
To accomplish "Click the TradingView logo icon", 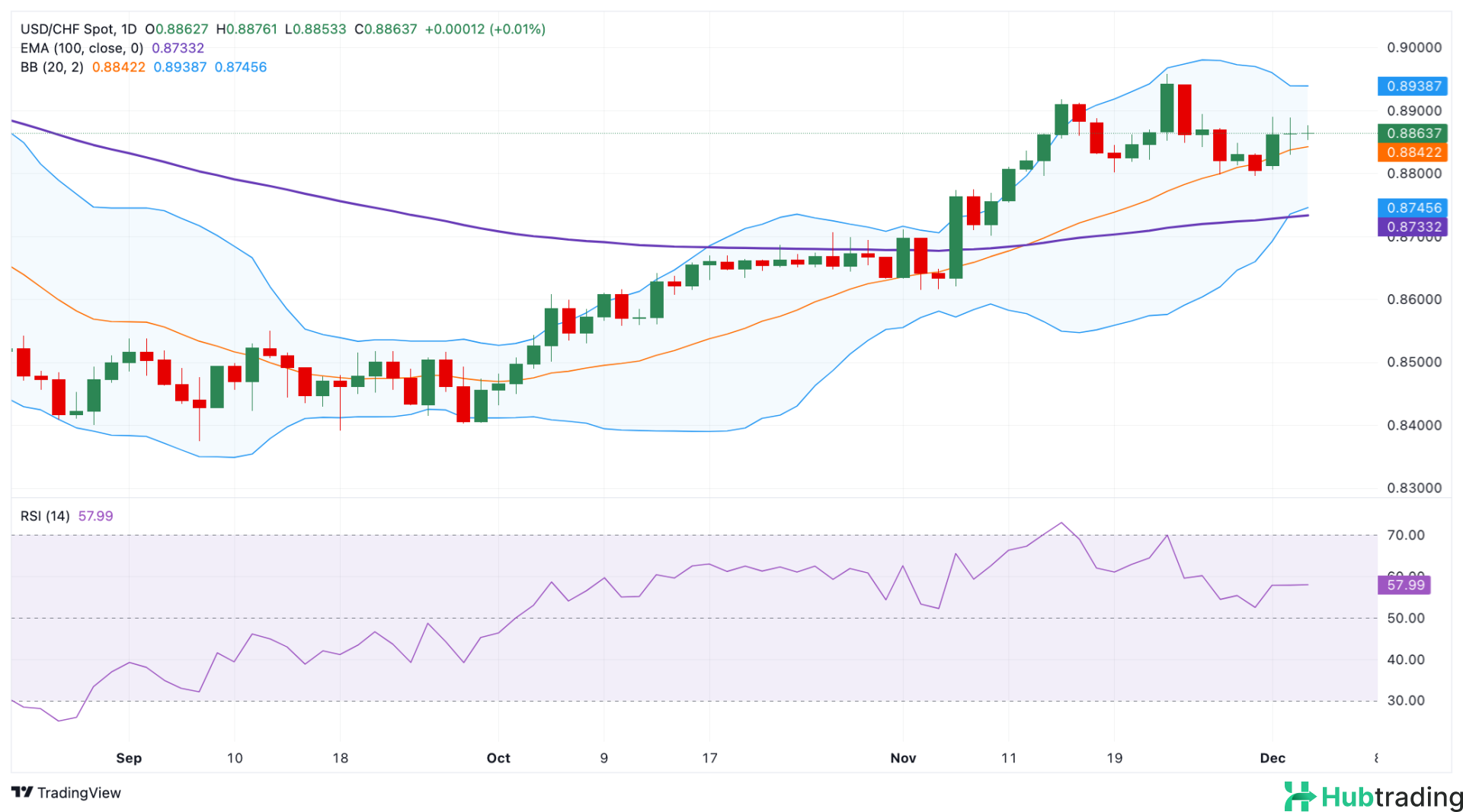I will point(22,792).
